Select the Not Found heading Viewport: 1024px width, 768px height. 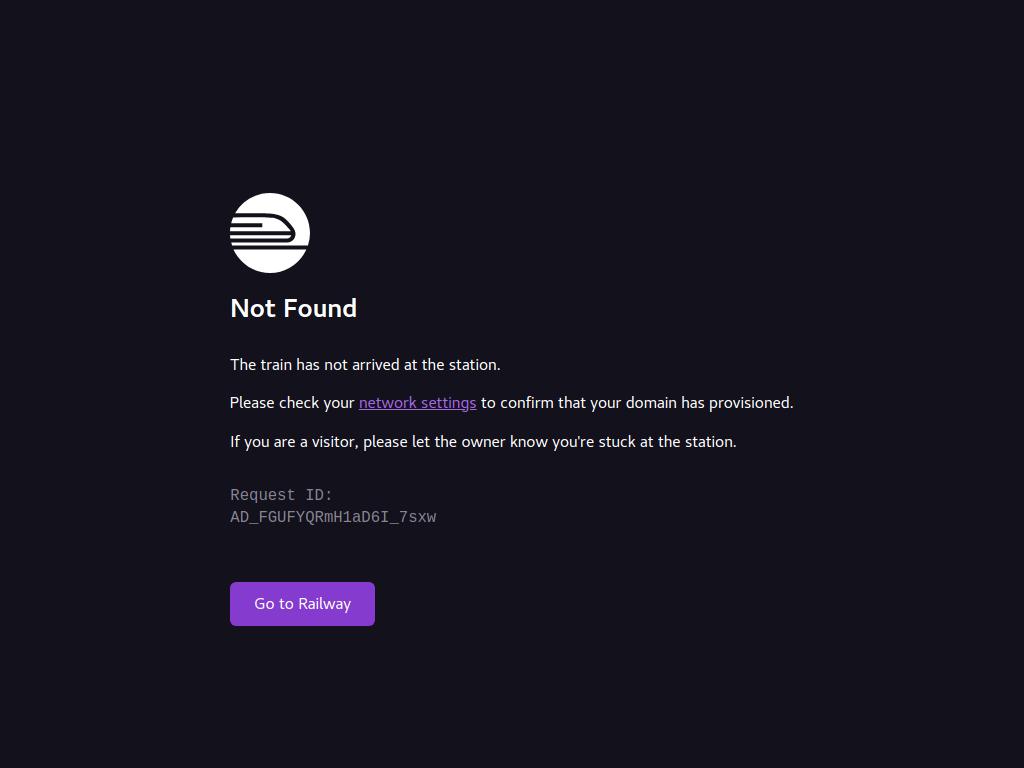(x=293, y=308)
